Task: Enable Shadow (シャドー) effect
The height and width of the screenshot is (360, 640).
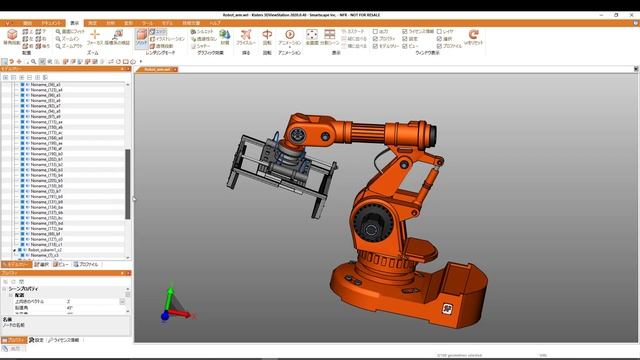Action: (200, 46)
